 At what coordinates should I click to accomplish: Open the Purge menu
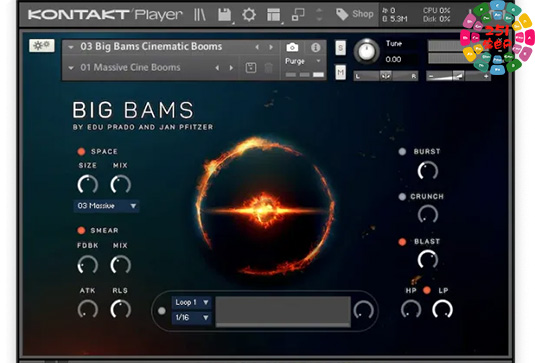303,61
